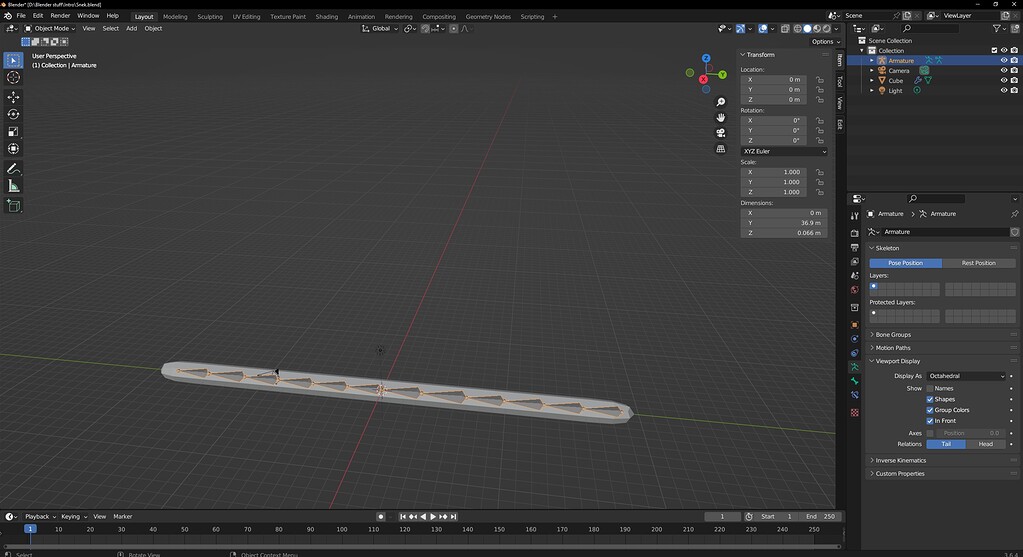
Task: Select the Measure tool
Action: [x=13, y=187]
